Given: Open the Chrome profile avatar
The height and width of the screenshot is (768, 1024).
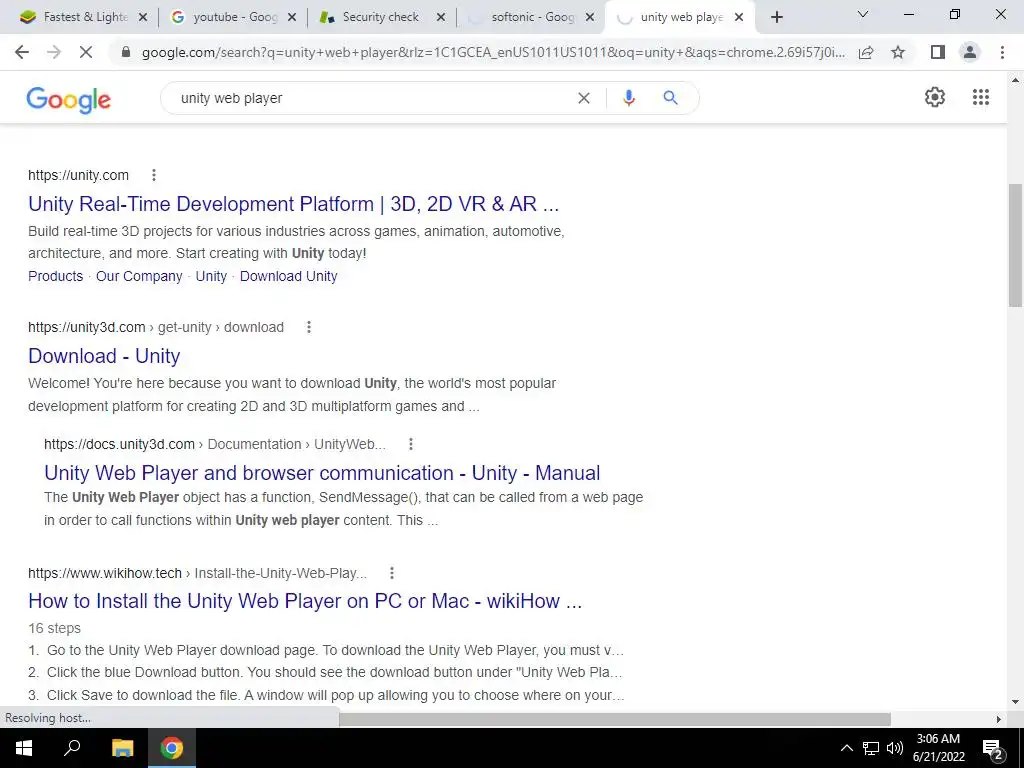Looking at the screenshot, I should coord(970,52).
